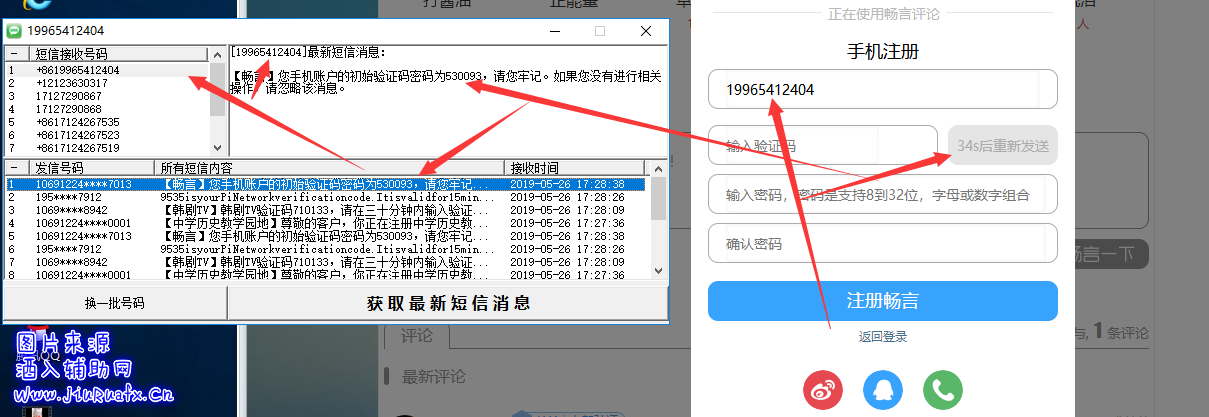Click the latest SMS message text area
This screenshot has width=1209, height=417.
click(447, 100)
